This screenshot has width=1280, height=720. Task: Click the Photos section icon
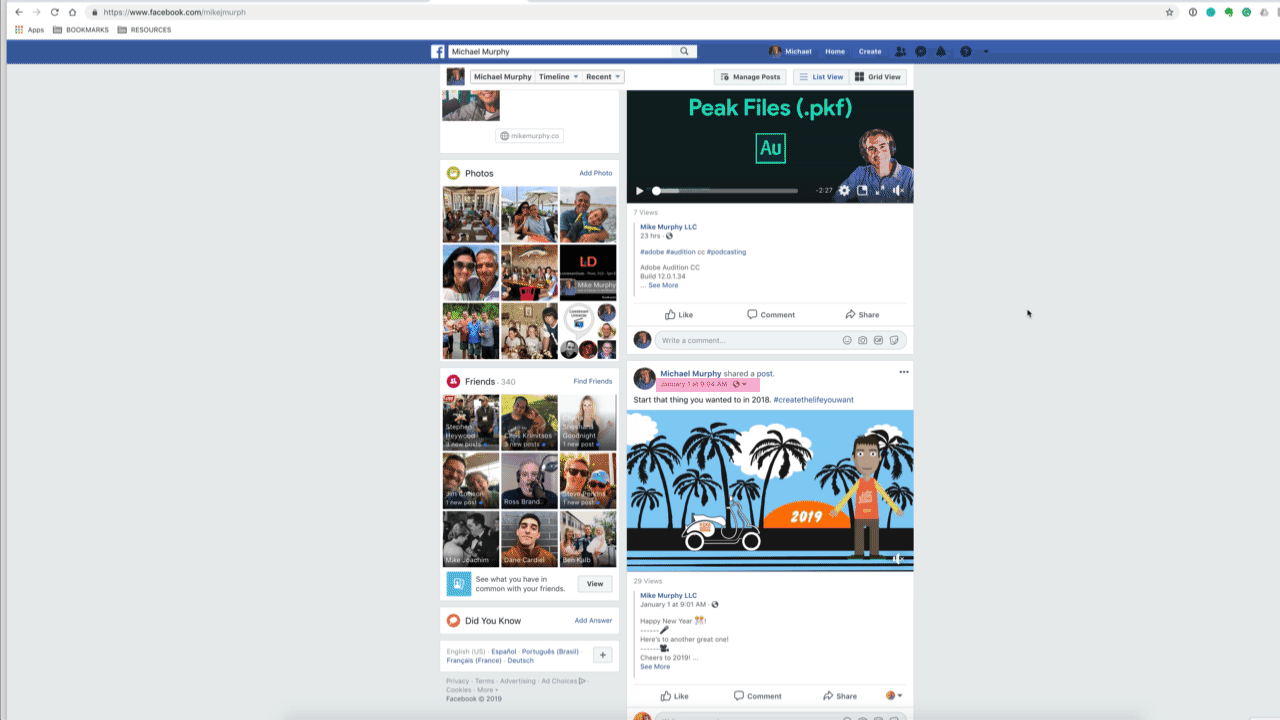pyautogui.click(x=453, y=173)
